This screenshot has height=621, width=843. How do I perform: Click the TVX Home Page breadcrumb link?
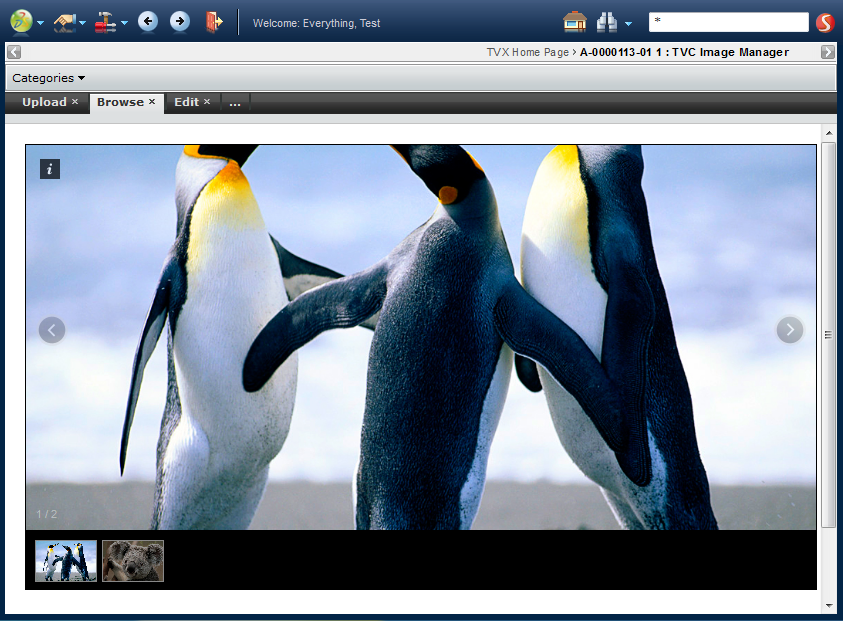tap(528, 52)
